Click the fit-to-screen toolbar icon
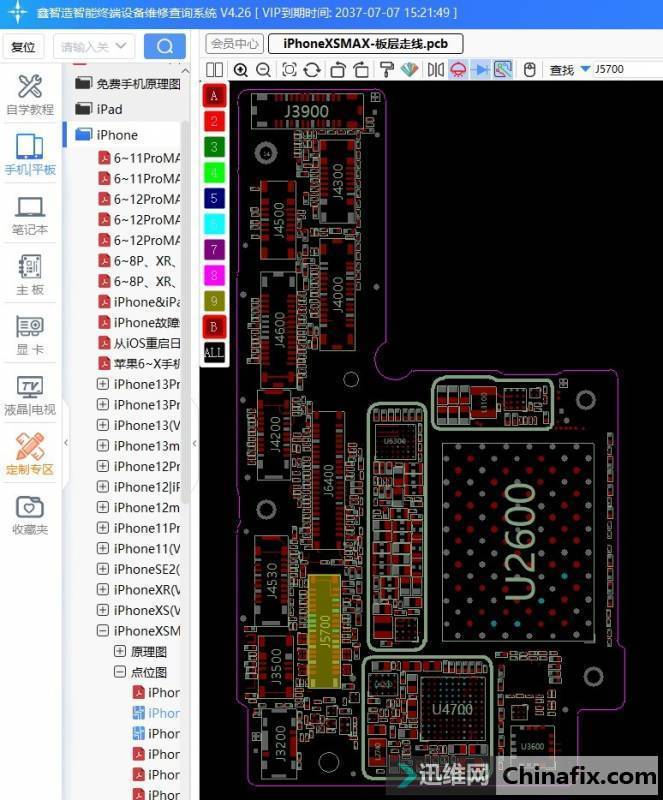Image resolution: width=663 pixels, height=800 pixels. coord(289,69)
